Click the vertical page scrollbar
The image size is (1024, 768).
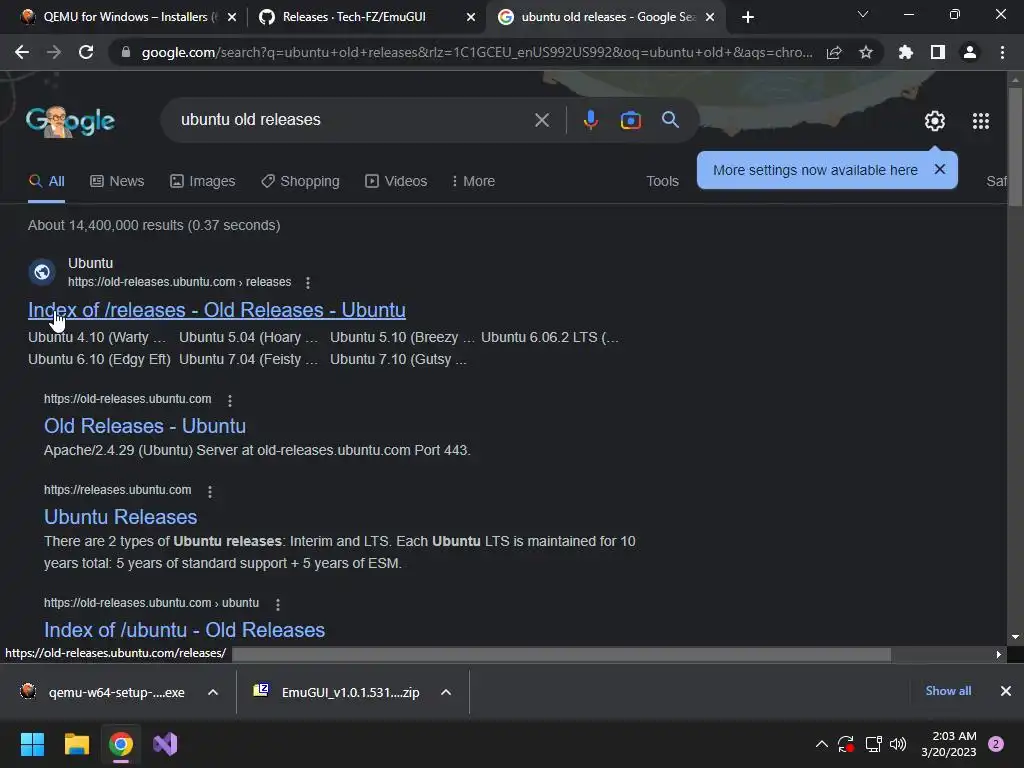[x=1015, y=147]
